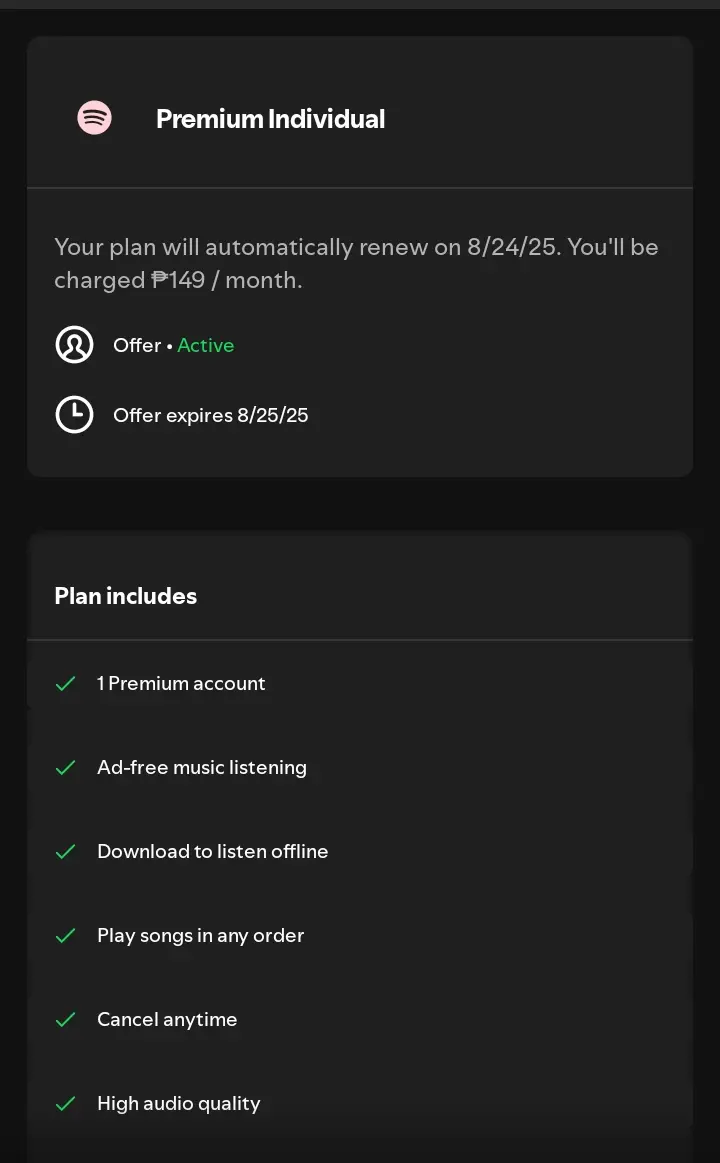
Task: Click the checkmark beside 1 Premium account
Action: (66, 683)
